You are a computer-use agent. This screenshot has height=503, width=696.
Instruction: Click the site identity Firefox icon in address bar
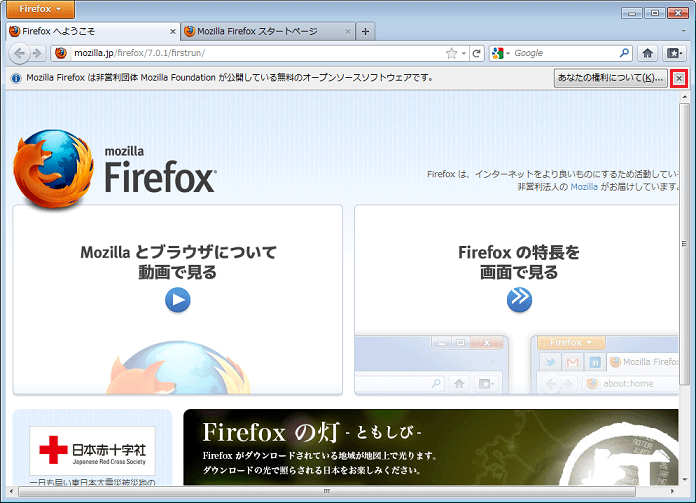61,53
